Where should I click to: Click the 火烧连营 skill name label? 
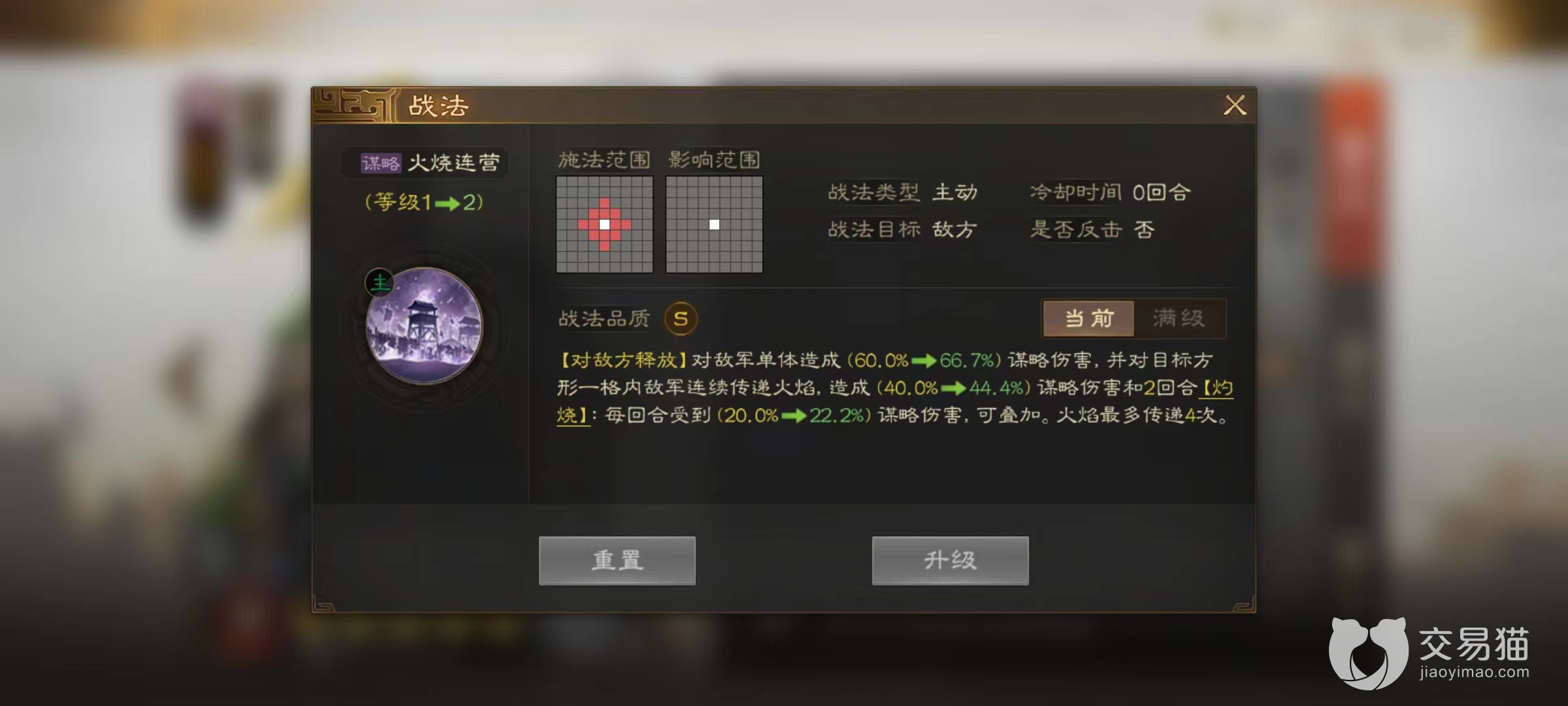454,163
